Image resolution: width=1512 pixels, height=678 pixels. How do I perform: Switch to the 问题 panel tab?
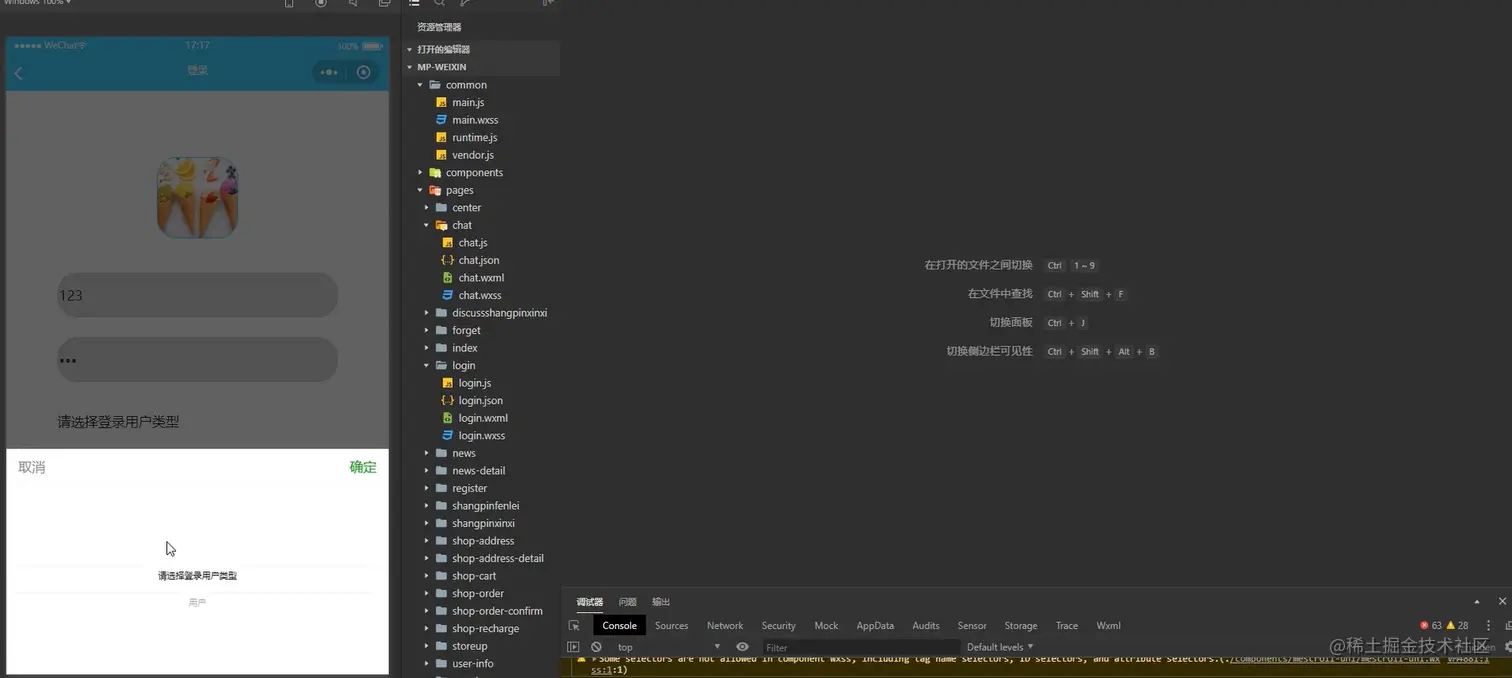[x=628, y=602]
